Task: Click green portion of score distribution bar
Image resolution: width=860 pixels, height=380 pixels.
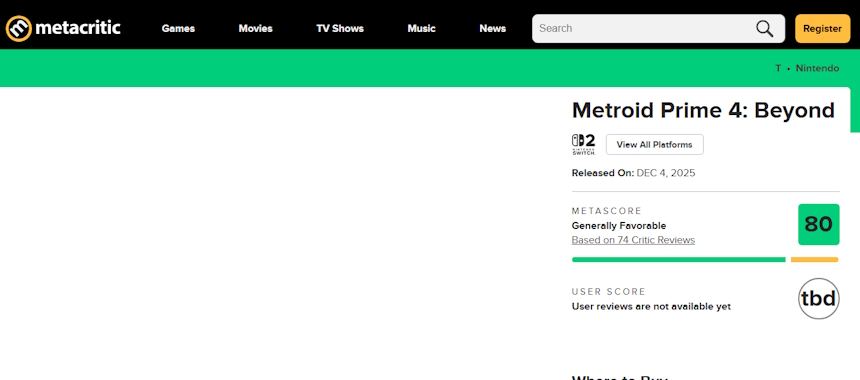Action: pos(678,260)
